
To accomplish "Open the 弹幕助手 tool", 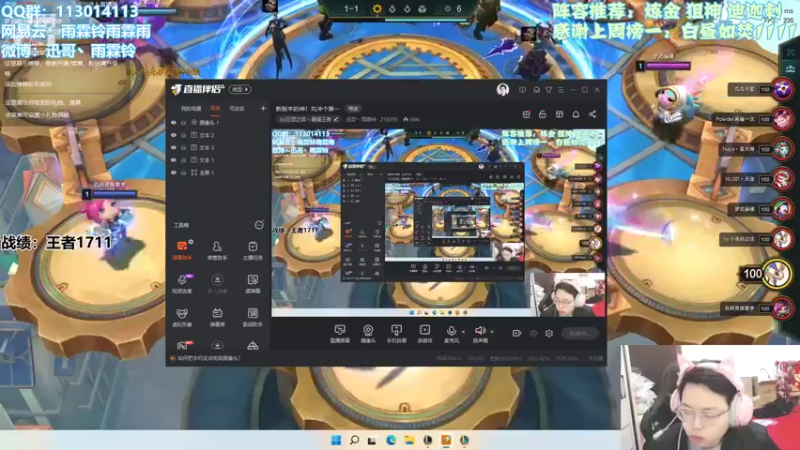I will [x=182, y=251].
